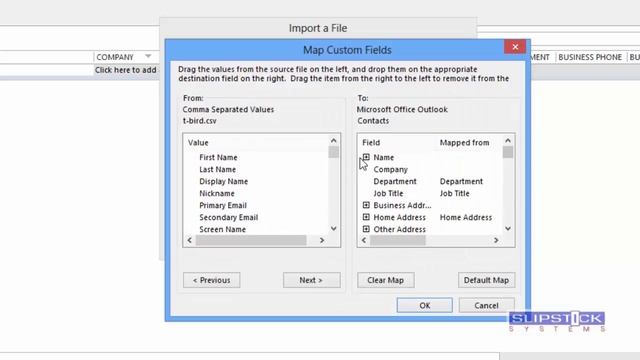Viewport: 640px width, 360px height.
Task: Select the Name destination field label
Action: pyautogui.click(x=383, y=157)
